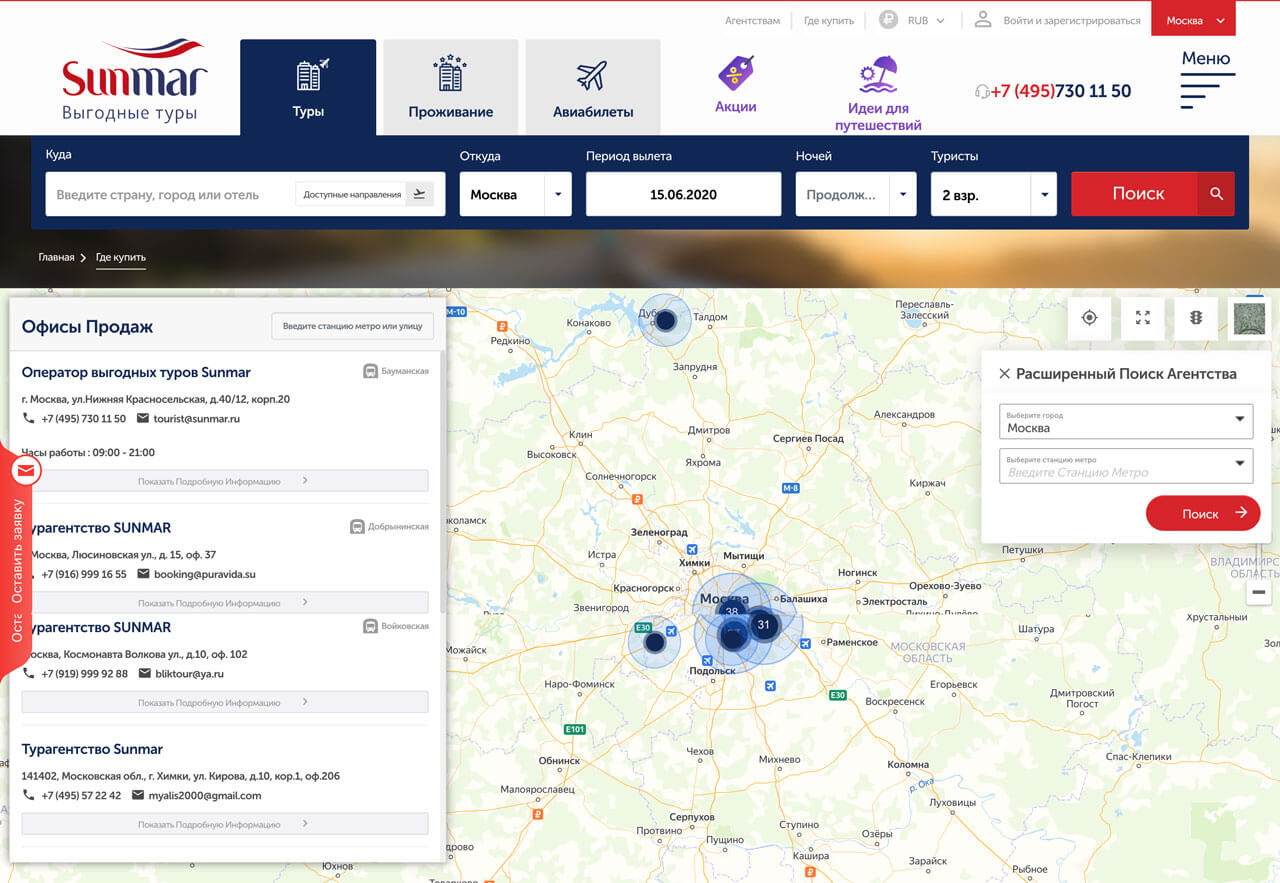Click the map cluster marker labeled 38
Viewport: 1280px width, 883px height.
(732, 611)
